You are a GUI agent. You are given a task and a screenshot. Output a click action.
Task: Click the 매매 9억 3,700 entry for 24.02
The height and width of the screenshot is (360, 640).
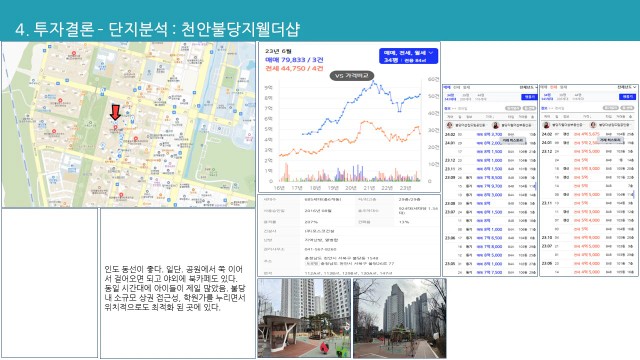click(x=489, y=134)
